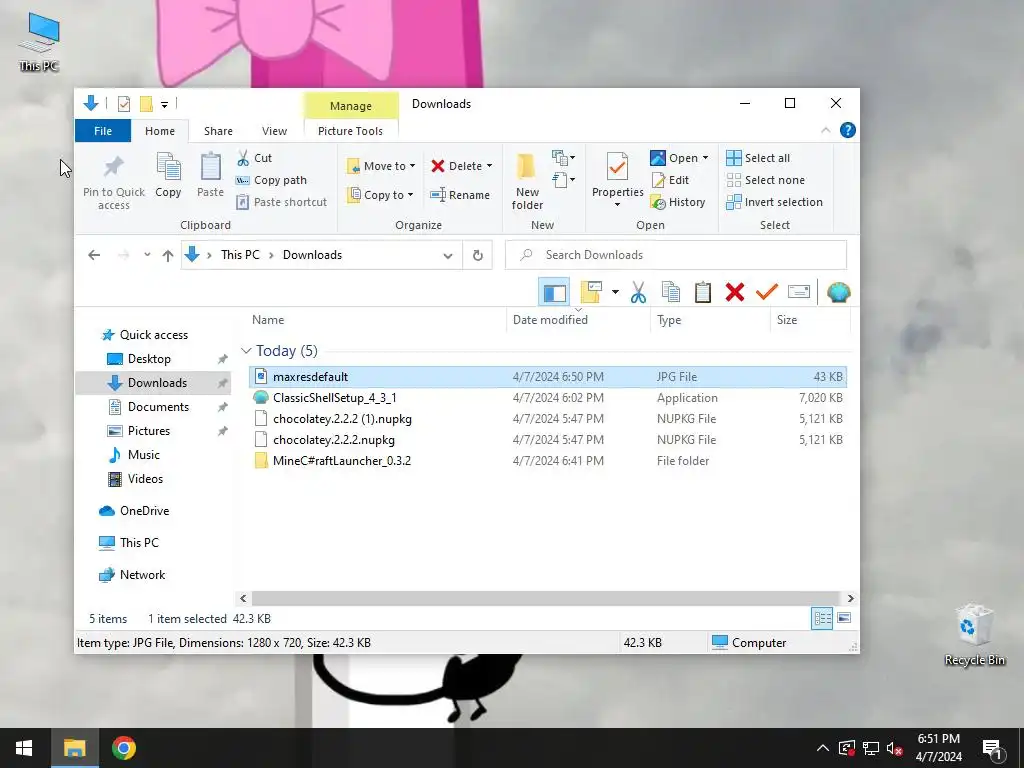Screen dimensions: 1024x768
Task: Click Select all in ribbon
Action: point(758,158)
